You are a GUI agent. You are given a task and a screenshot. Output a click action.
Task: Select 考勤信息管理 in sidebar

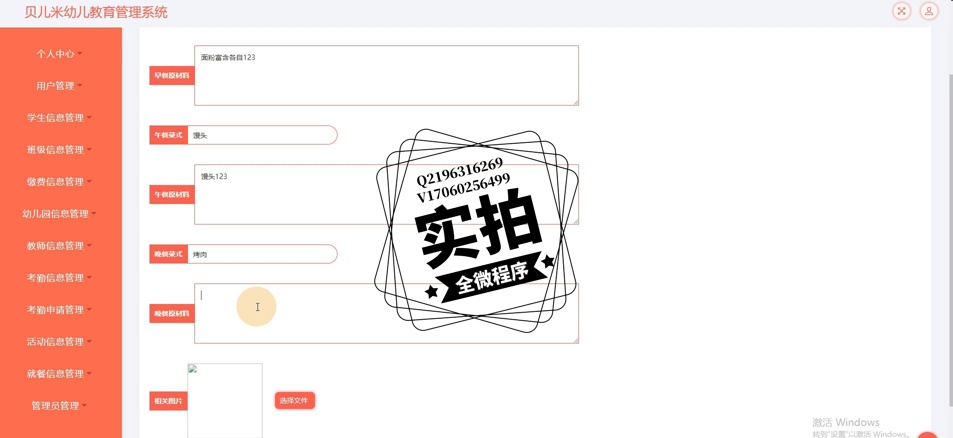point(59,278)
